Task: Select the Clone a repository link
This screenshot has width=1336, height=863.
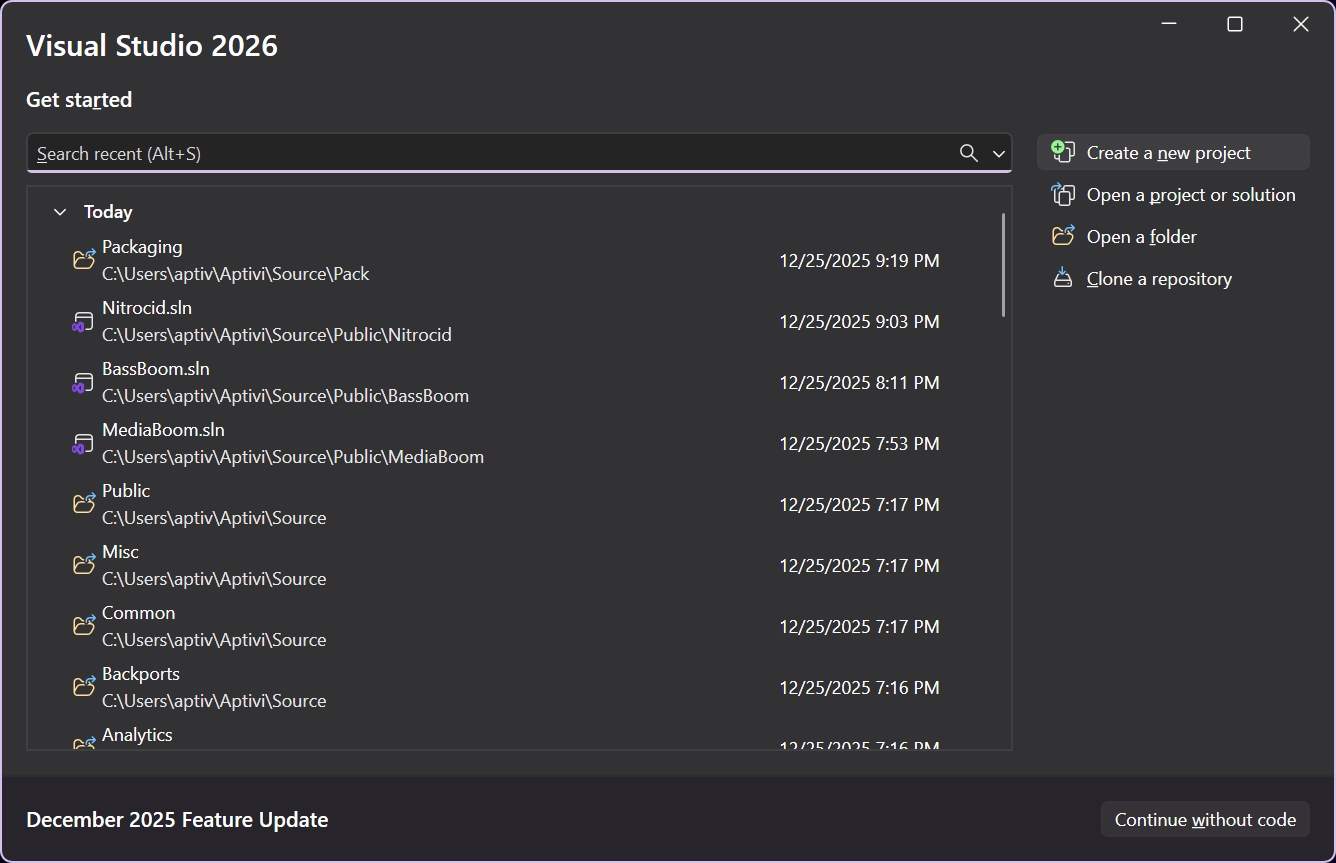Action: point(1159,279)
